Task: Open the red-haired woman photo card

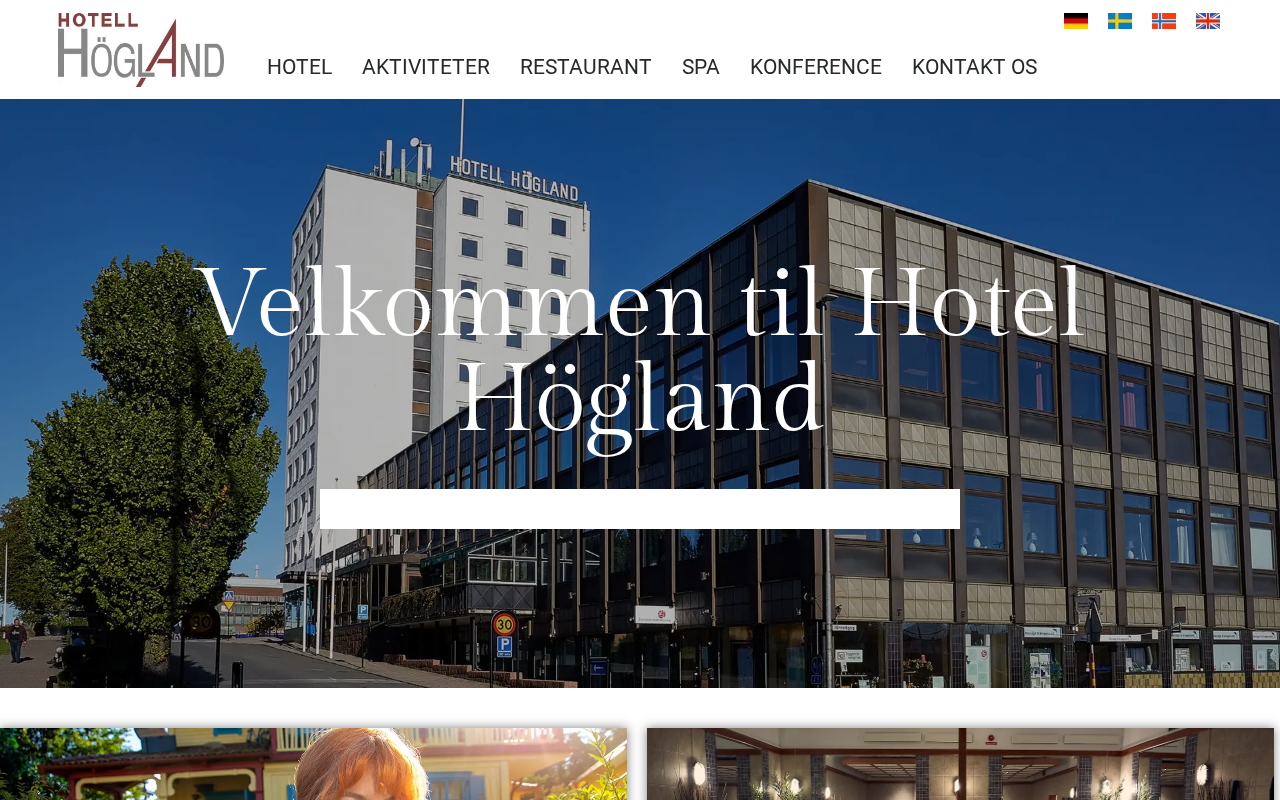Action: point(313,764)
